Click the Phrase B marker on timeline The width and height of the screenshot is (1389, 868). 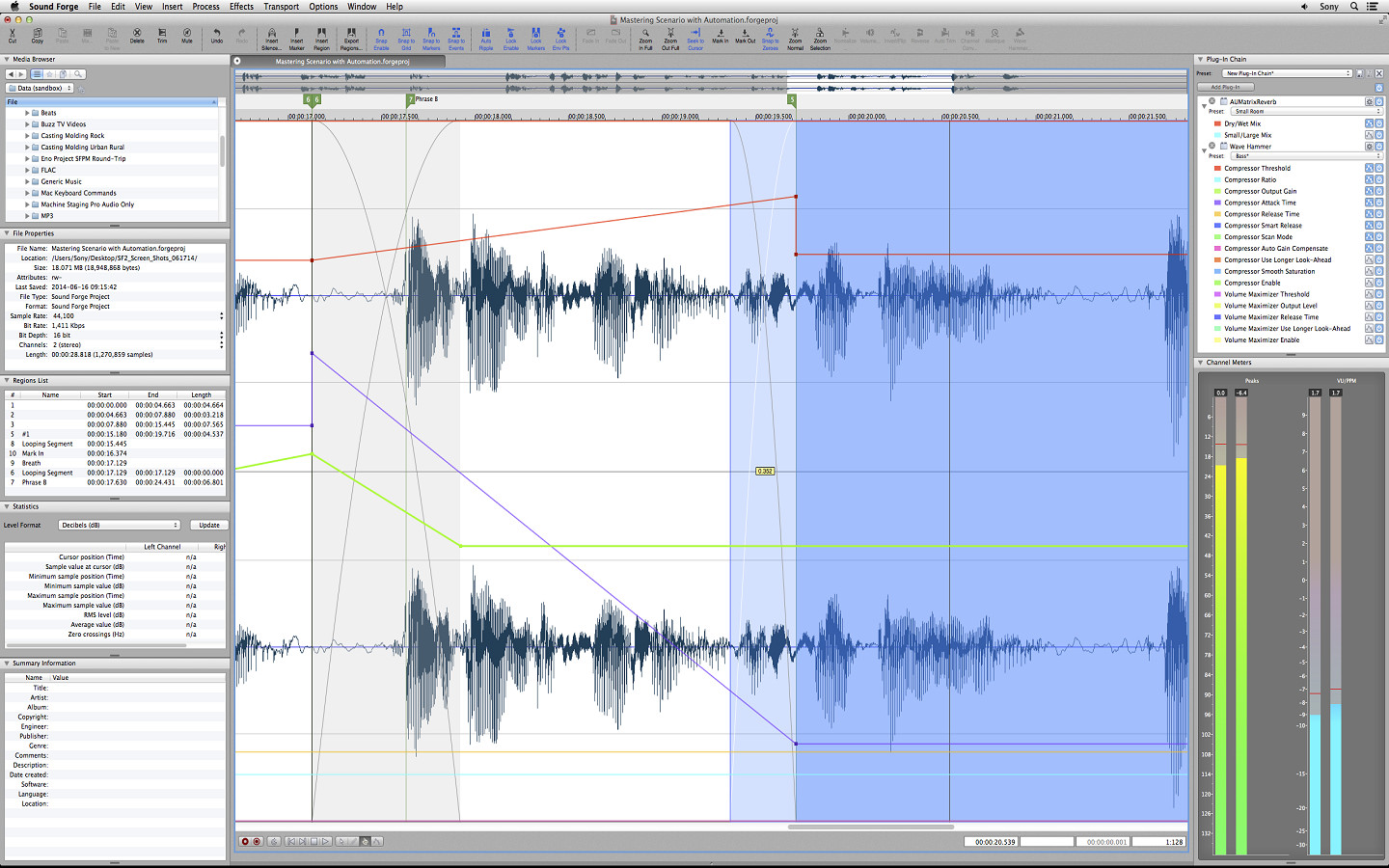[412, 99]
